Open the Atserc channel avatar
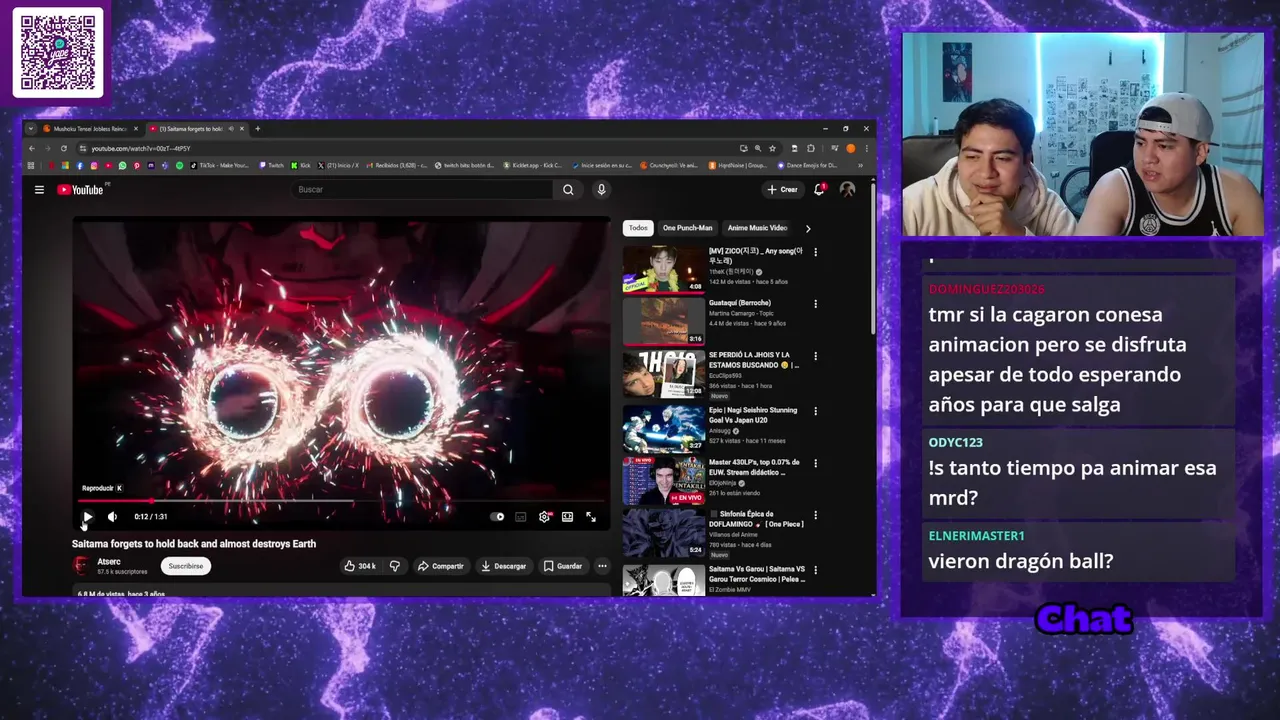The height and width of the screenshot is (720, 1280). (81, 566)
